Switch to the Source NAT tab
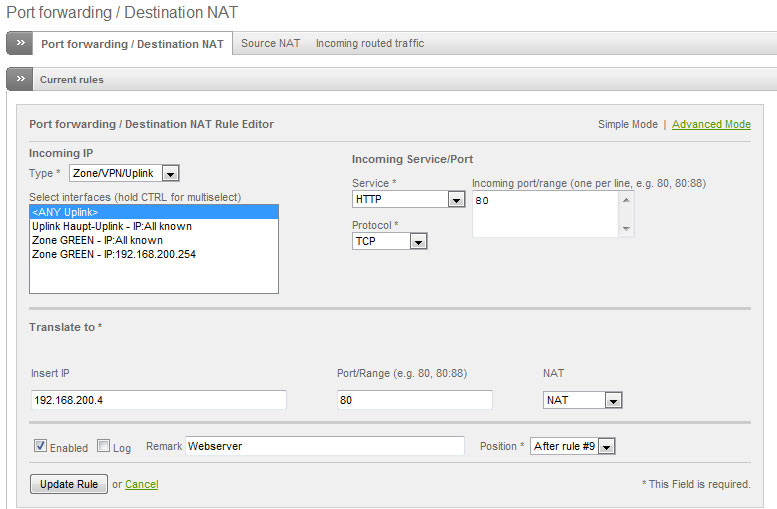The width and height of the screenshot is (777, 509). coord(270,43)
